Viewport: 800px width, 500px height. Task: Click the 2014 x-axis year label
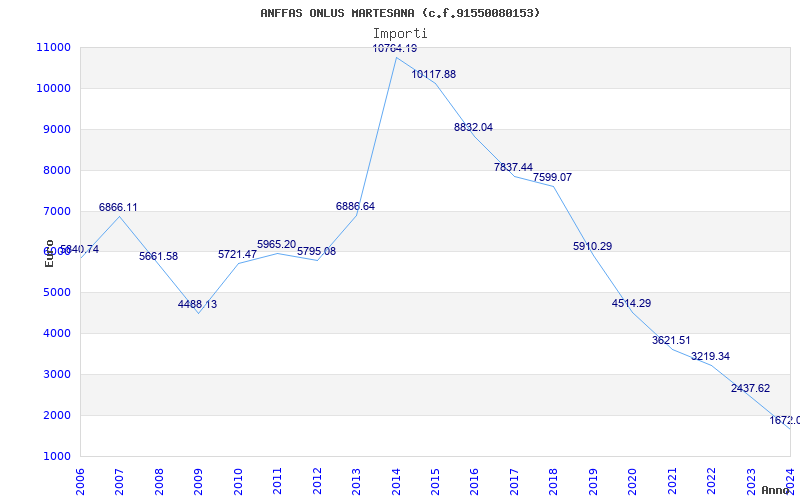(x=395, y=481)
